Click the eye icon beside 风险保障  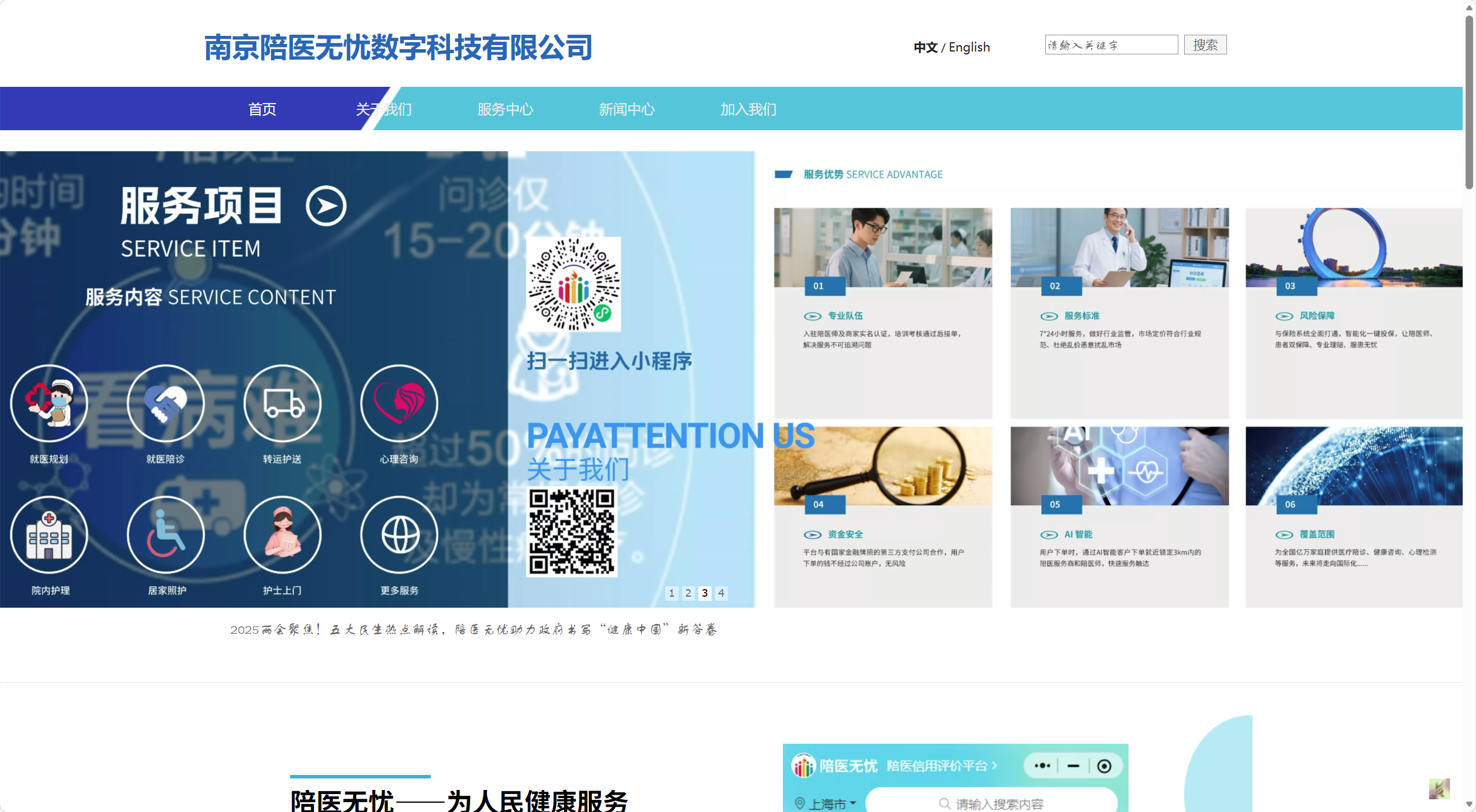(x=1284, y=316)
